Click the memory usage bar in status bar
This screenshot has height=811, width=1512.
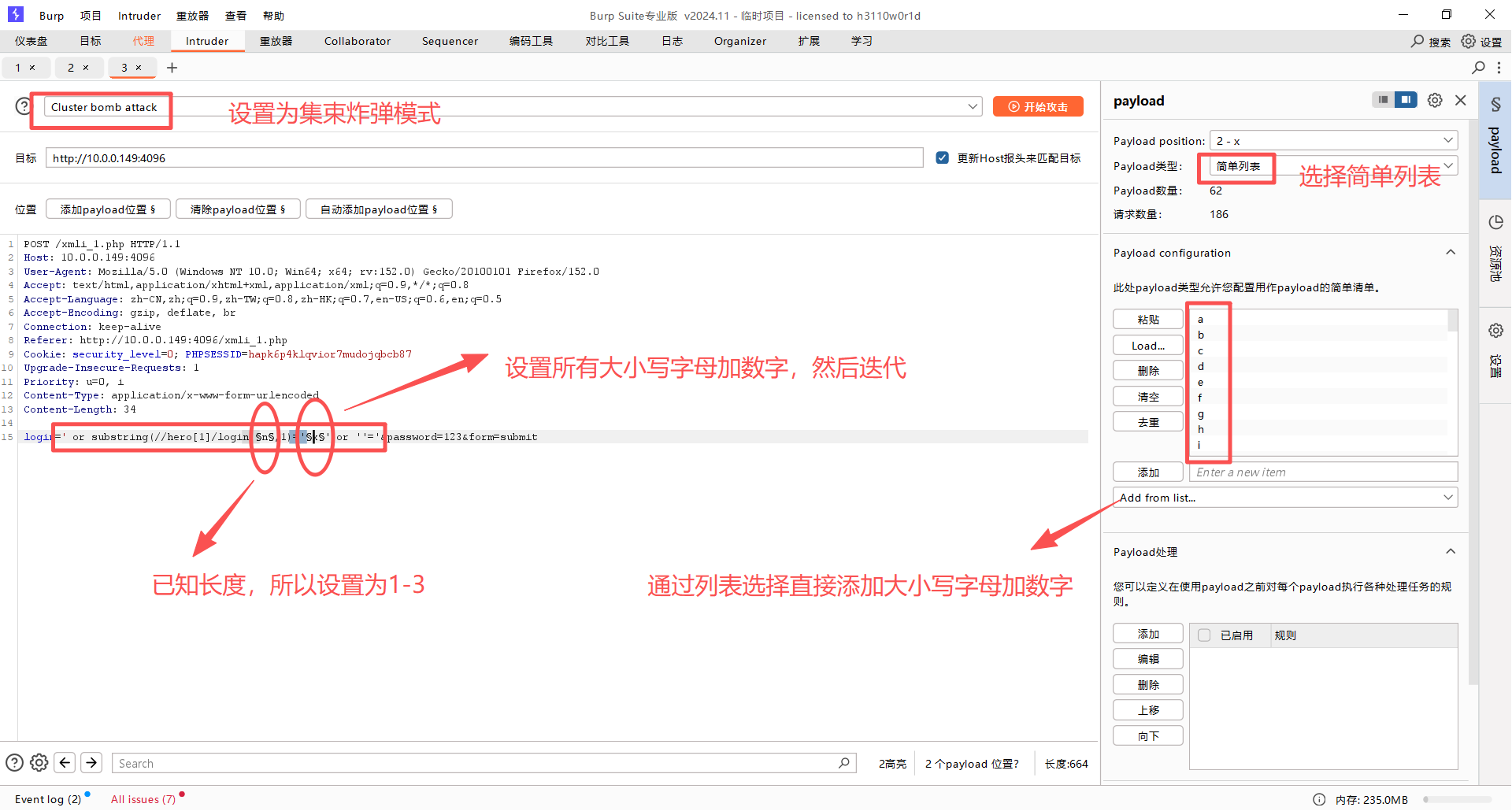coord(1457,799)
